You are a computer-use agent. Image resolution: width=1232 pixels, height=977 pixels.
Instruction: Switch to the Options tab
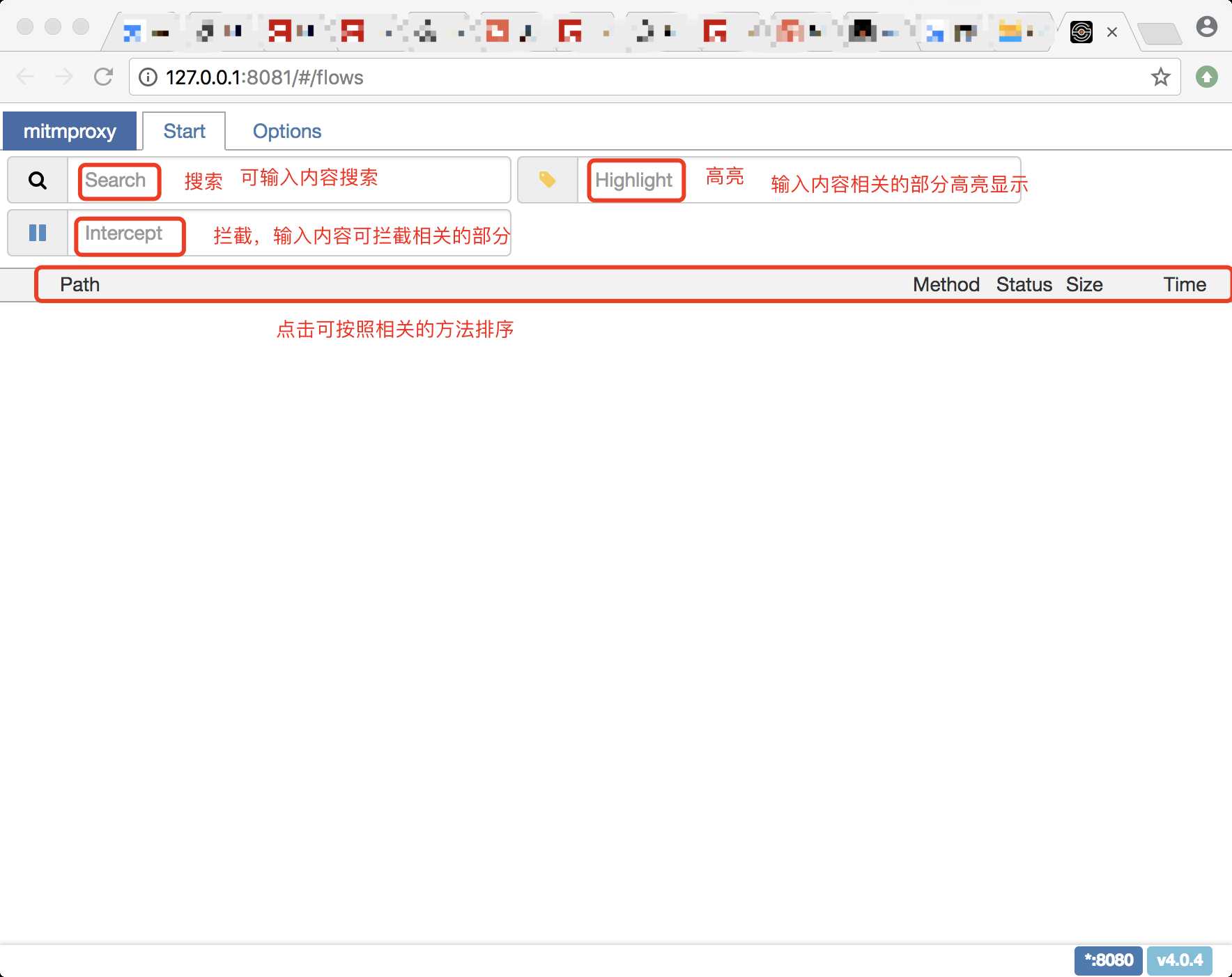287,131
